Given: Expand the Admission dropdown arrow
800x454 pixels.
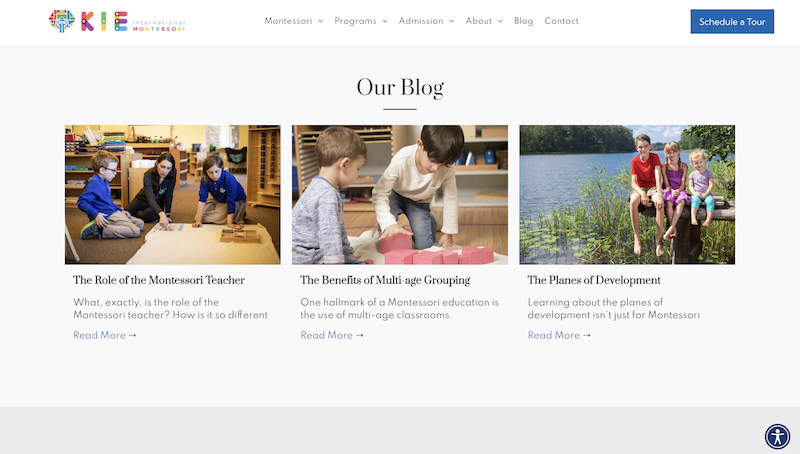Looking at the screenshot, I should point(452,21).
